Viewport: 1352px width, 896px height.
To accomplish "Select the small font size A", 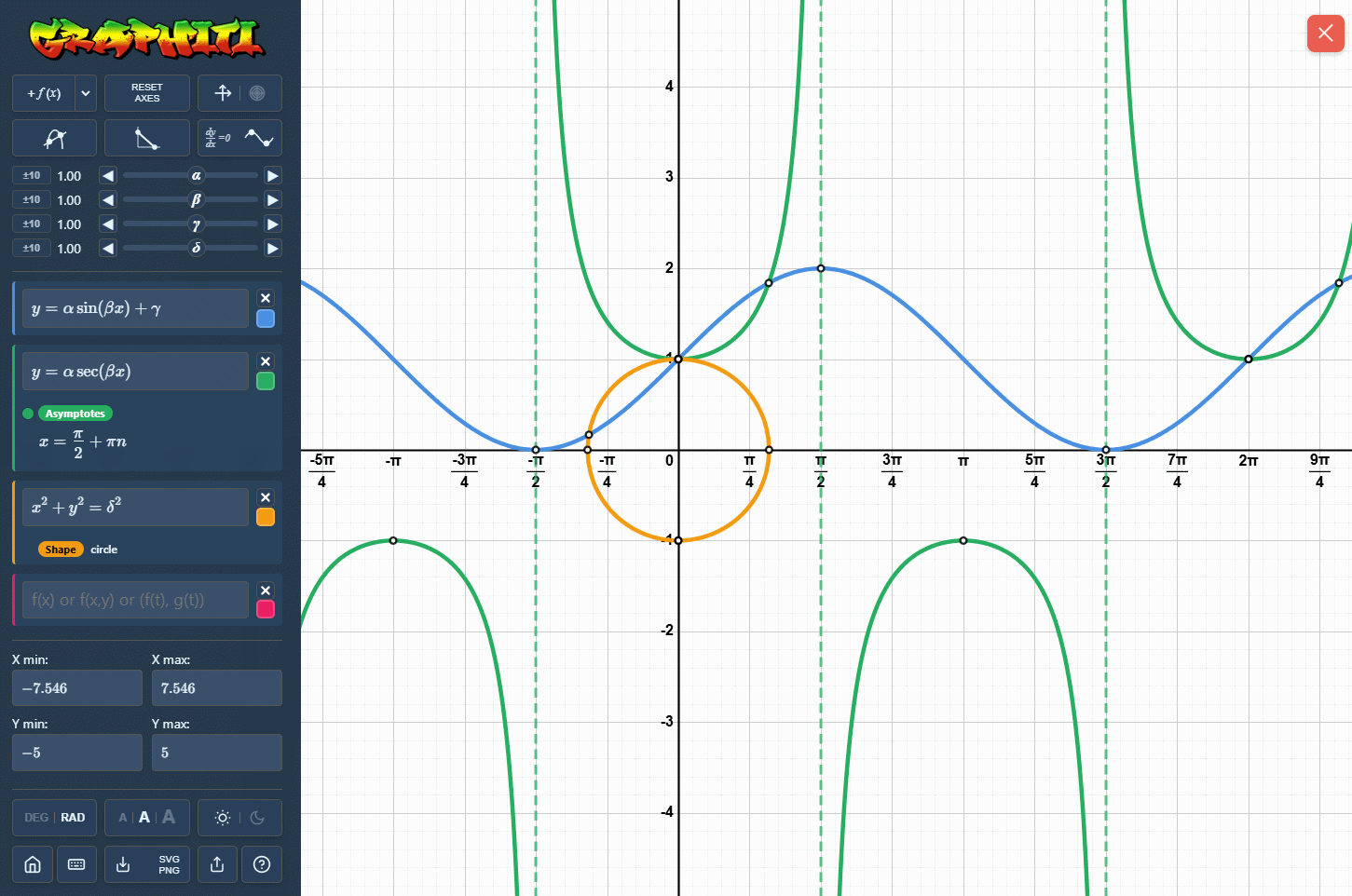I will (123, 818).
